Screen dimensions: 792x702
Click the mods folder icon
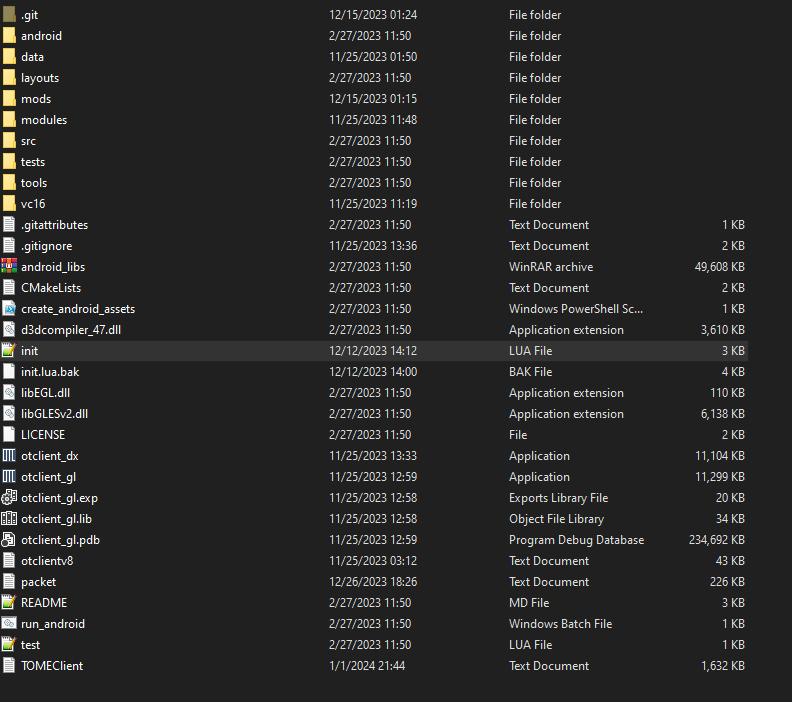(9, 99)
